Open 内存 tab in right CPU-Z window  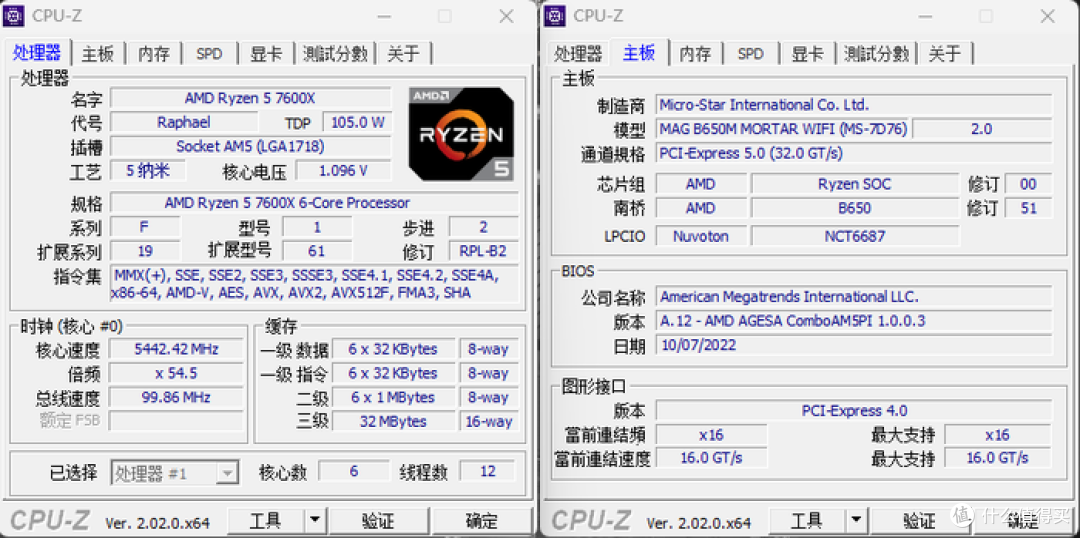[x=695, y=54]
